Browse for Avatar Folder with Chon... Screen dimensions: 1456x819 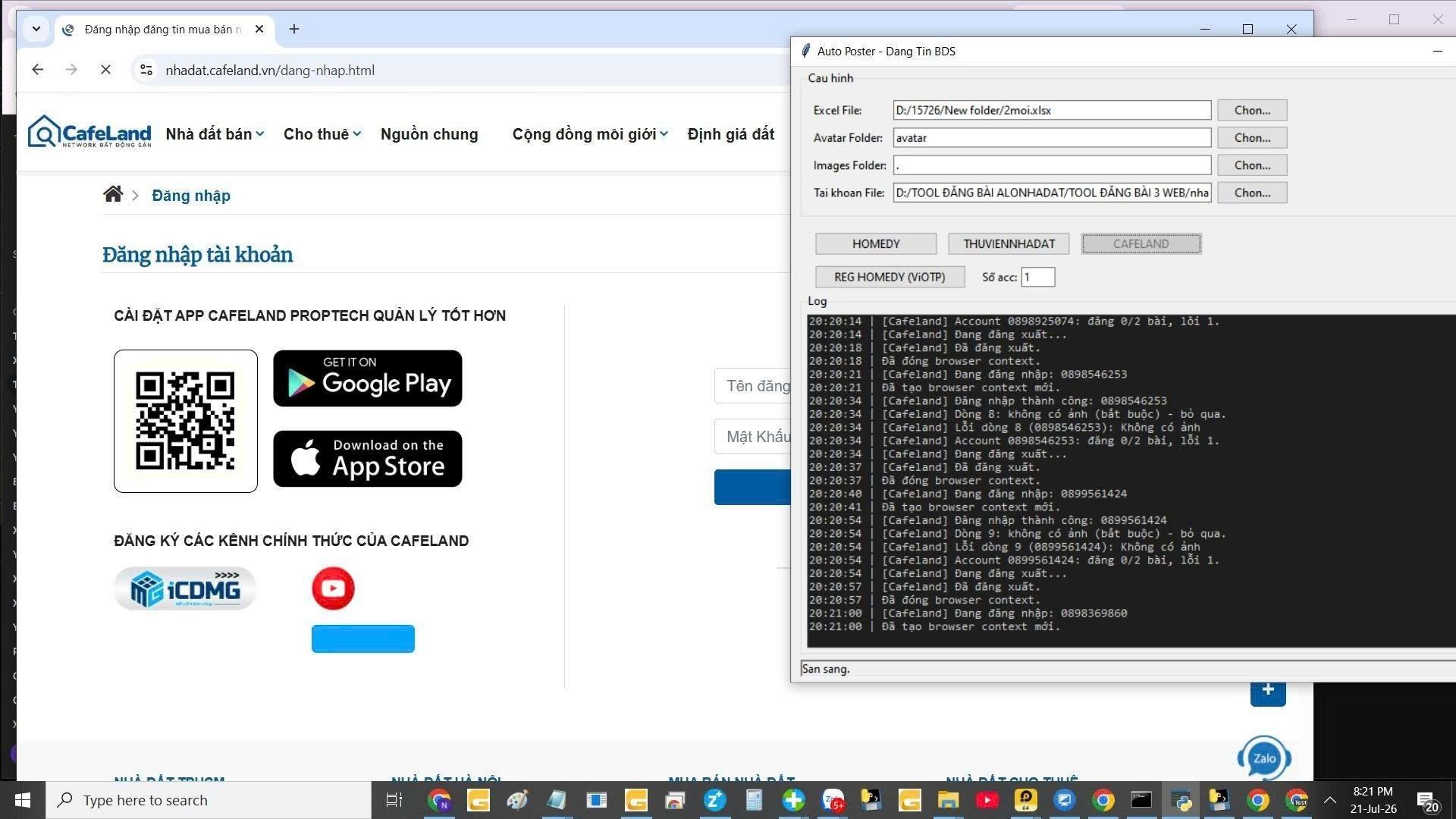coord(1252,137)
